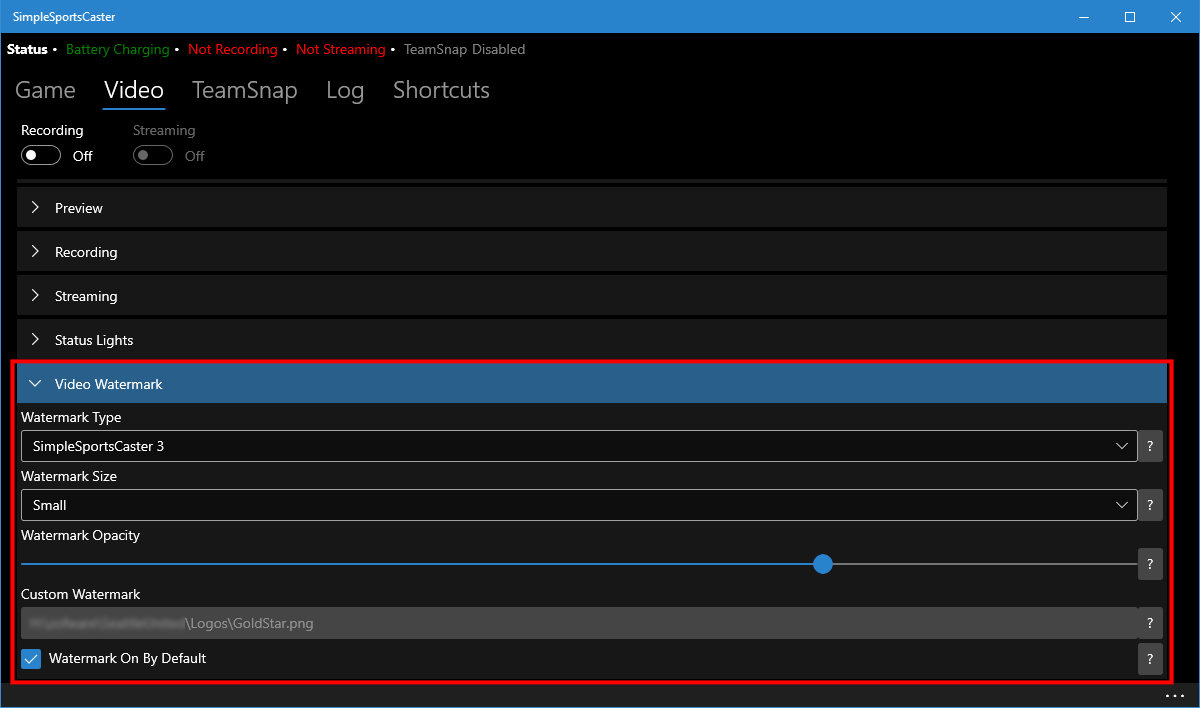Open the Watermark Size dropdown
This screenshot has width=1200, height=708.
(x=579, y=505)
